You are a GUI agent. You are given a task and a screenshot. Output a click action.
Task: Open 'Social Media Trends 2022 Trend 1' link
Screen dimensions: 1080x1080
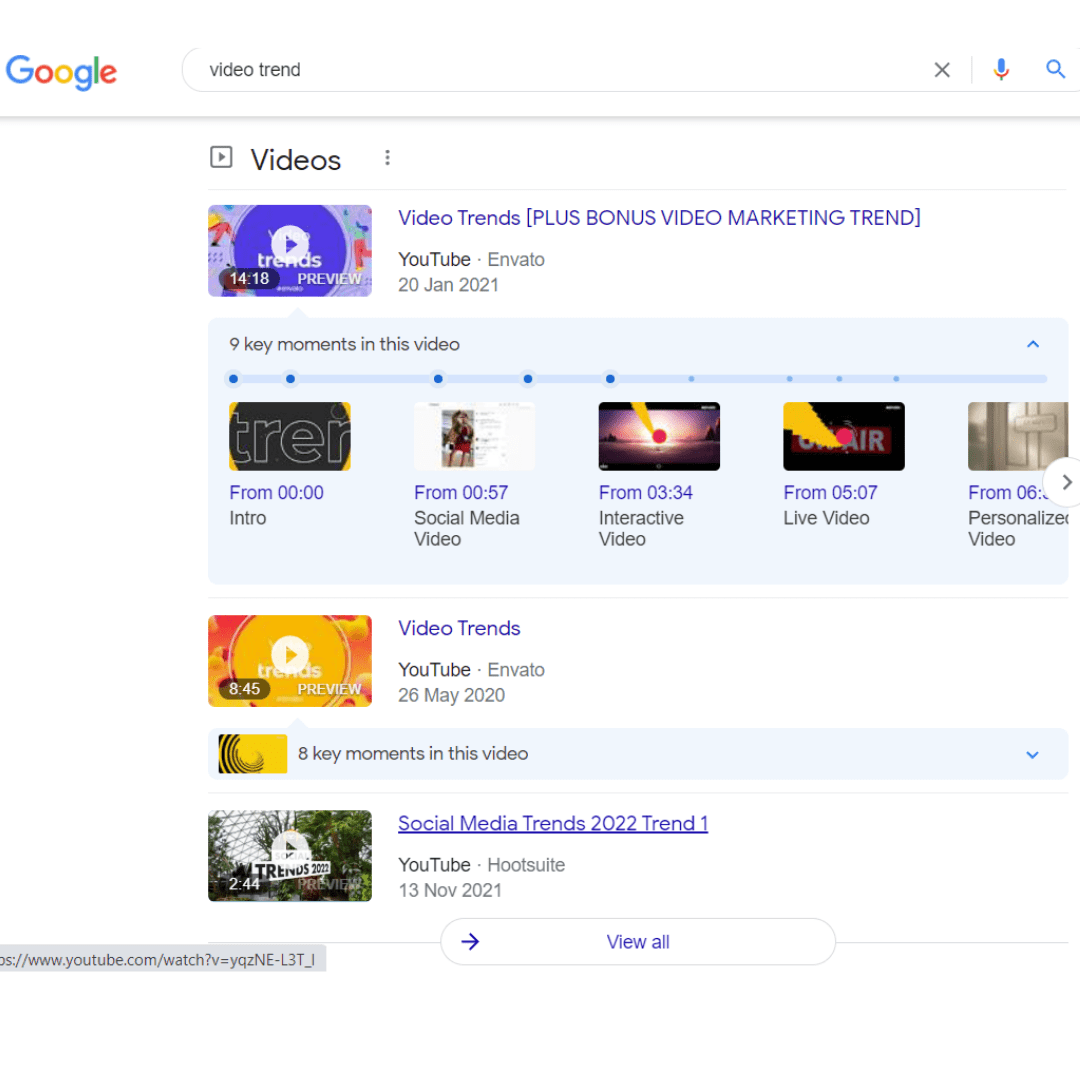tap(553, 824)
